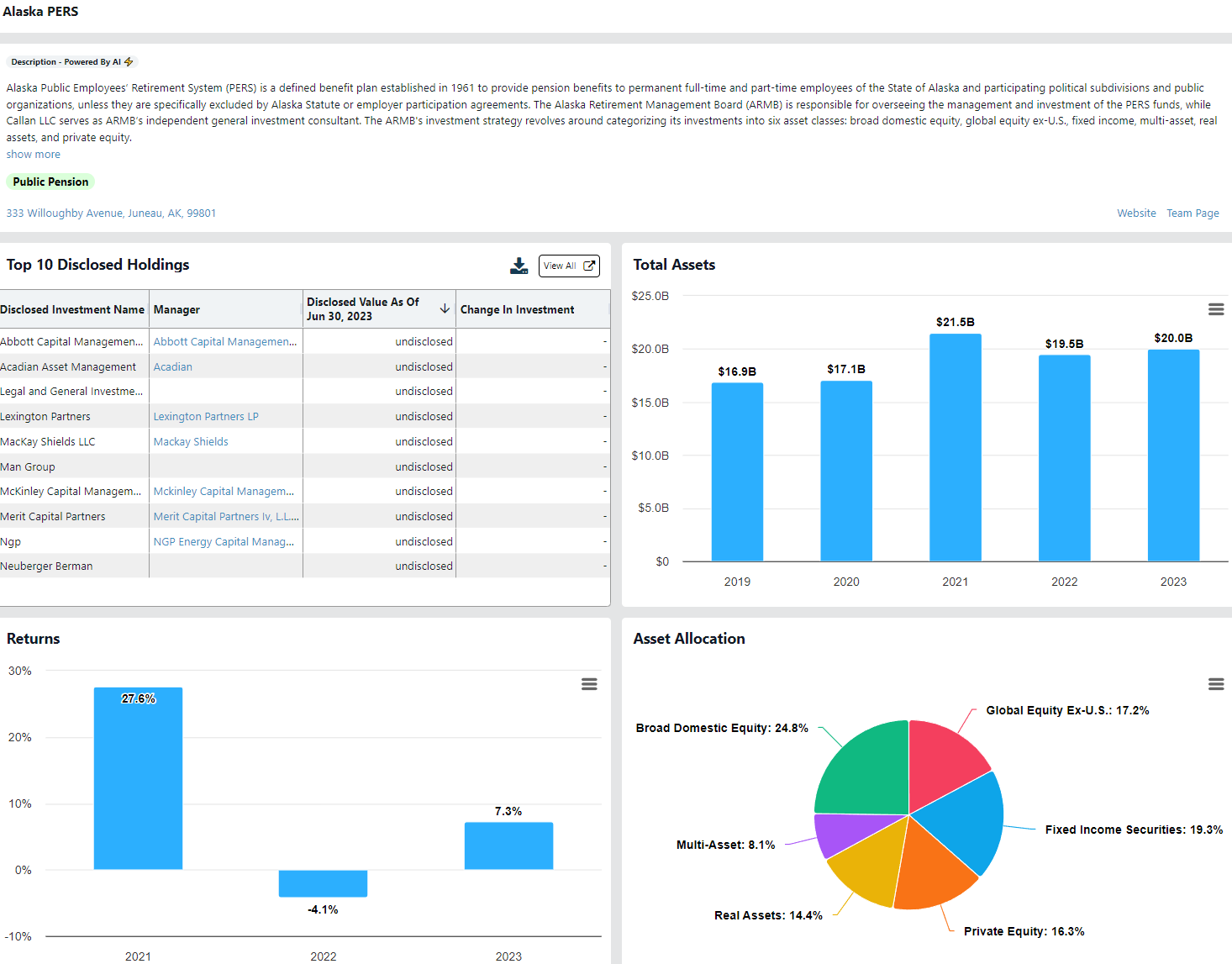
Task: Open the Mckinley Capital Management manager link
Action: tap(224, 492)
